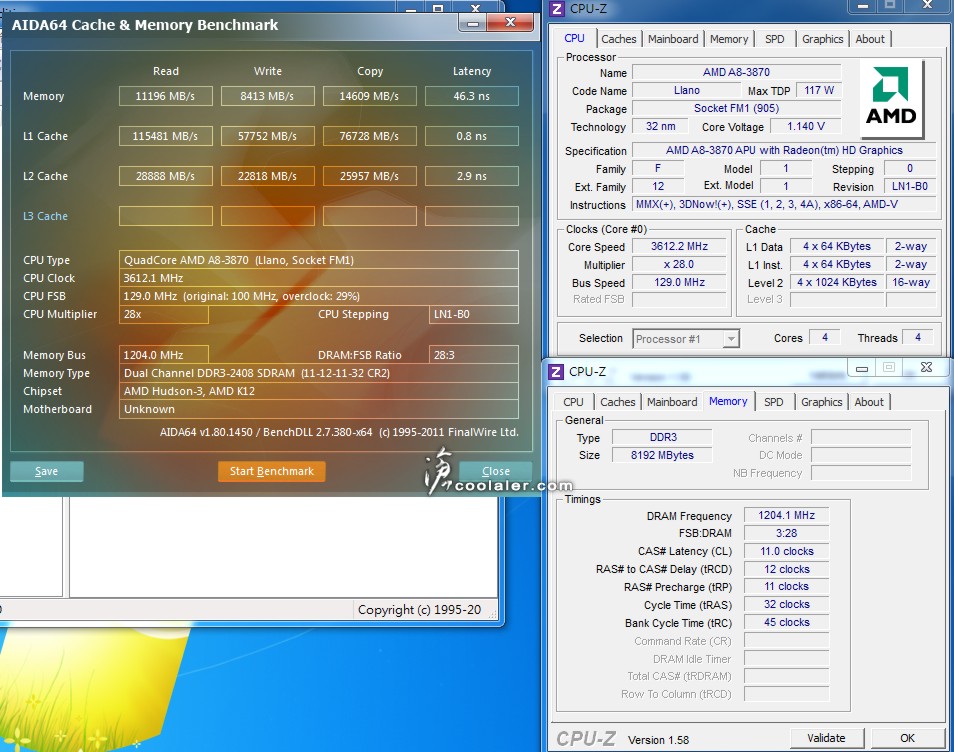Click the CPU FSB value 129.0 MHz

pyautogui.click(x=319, y=296)
